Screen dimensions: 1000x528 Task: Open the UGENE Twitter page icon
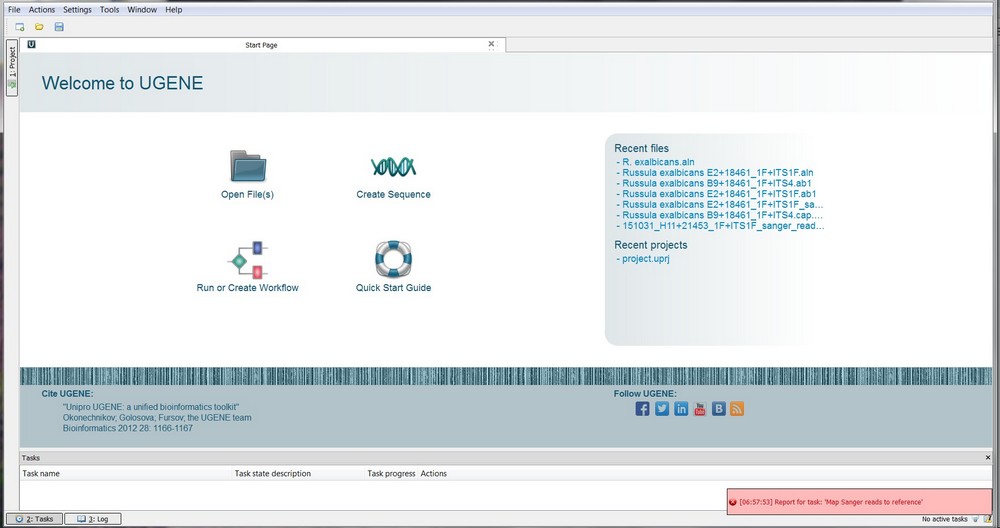(x=662, y=409)
